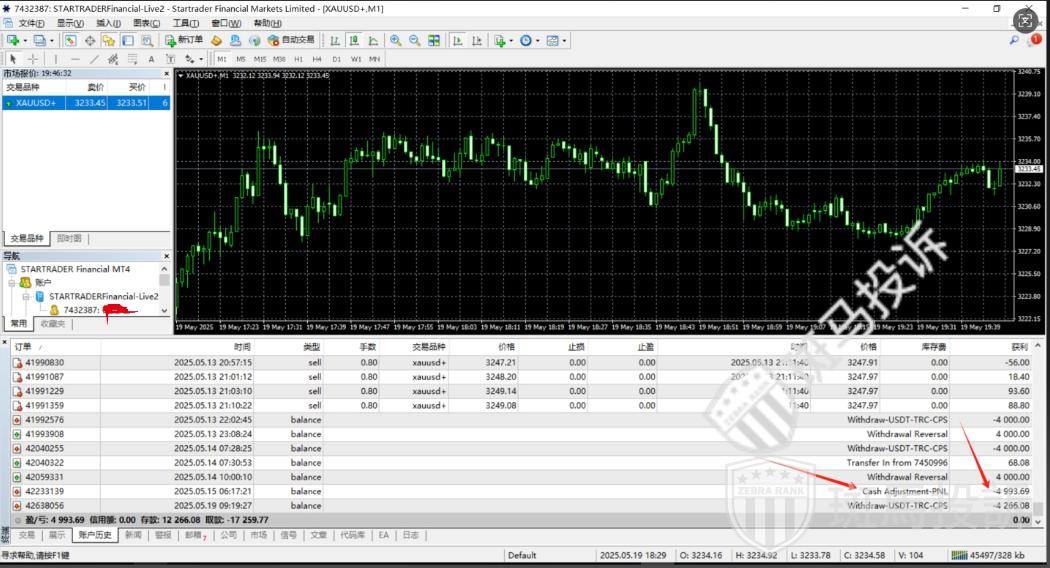Click the tile windows icon
Screen dimensions: 1050x568
434,40
